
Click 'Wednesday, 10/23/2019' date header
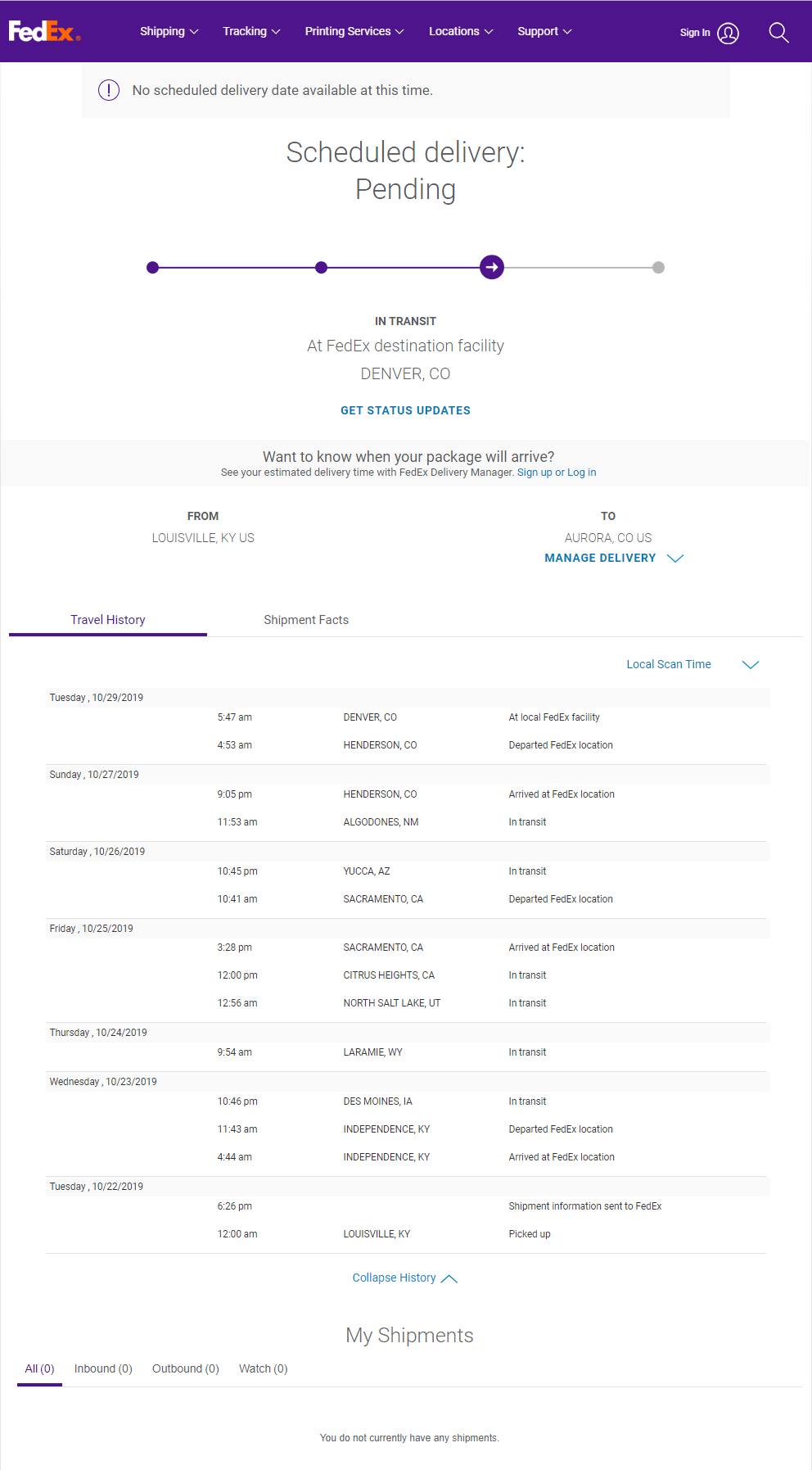coord(103,1082)
